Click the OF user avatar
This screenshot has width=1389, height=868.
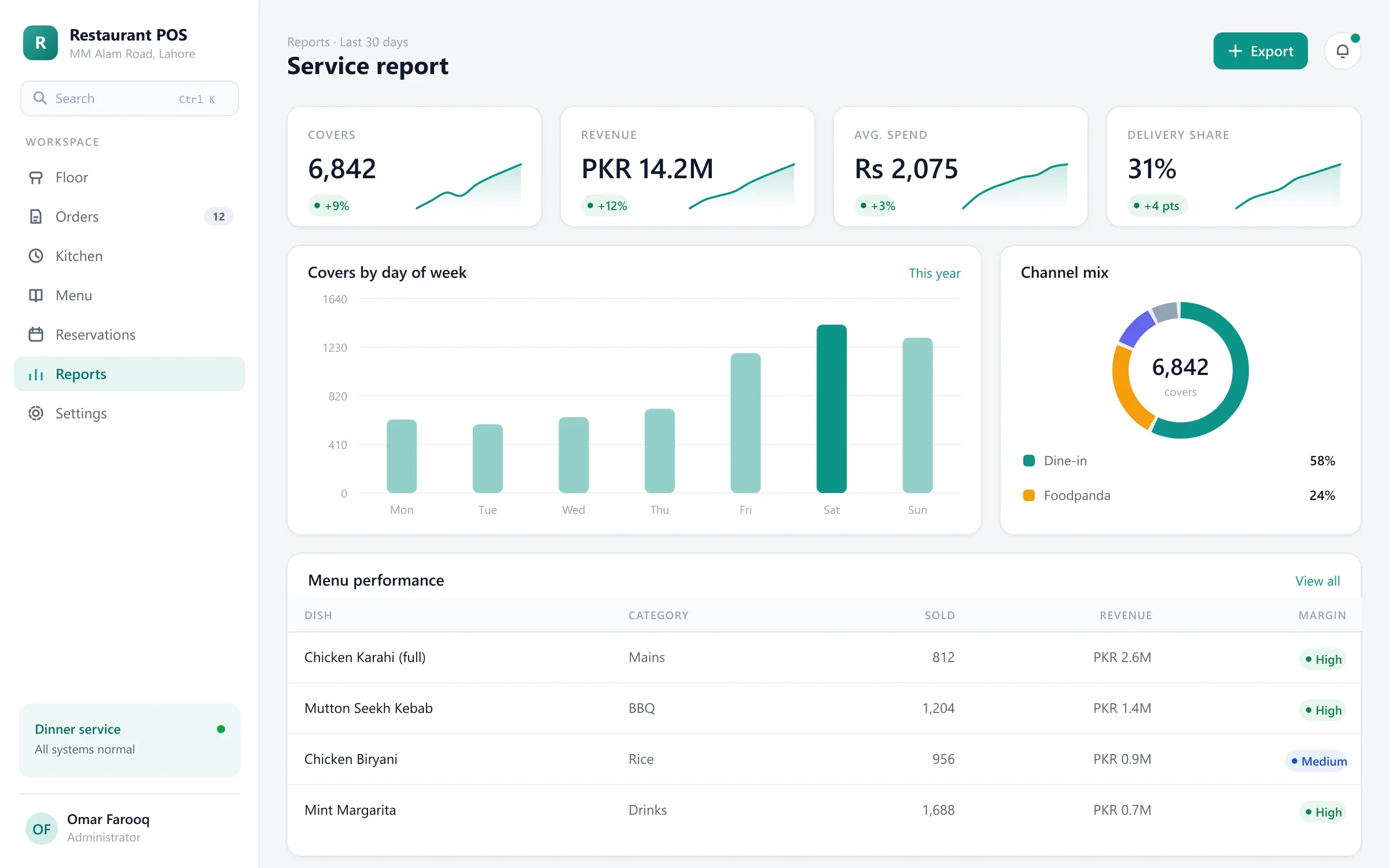pos(42,829)
